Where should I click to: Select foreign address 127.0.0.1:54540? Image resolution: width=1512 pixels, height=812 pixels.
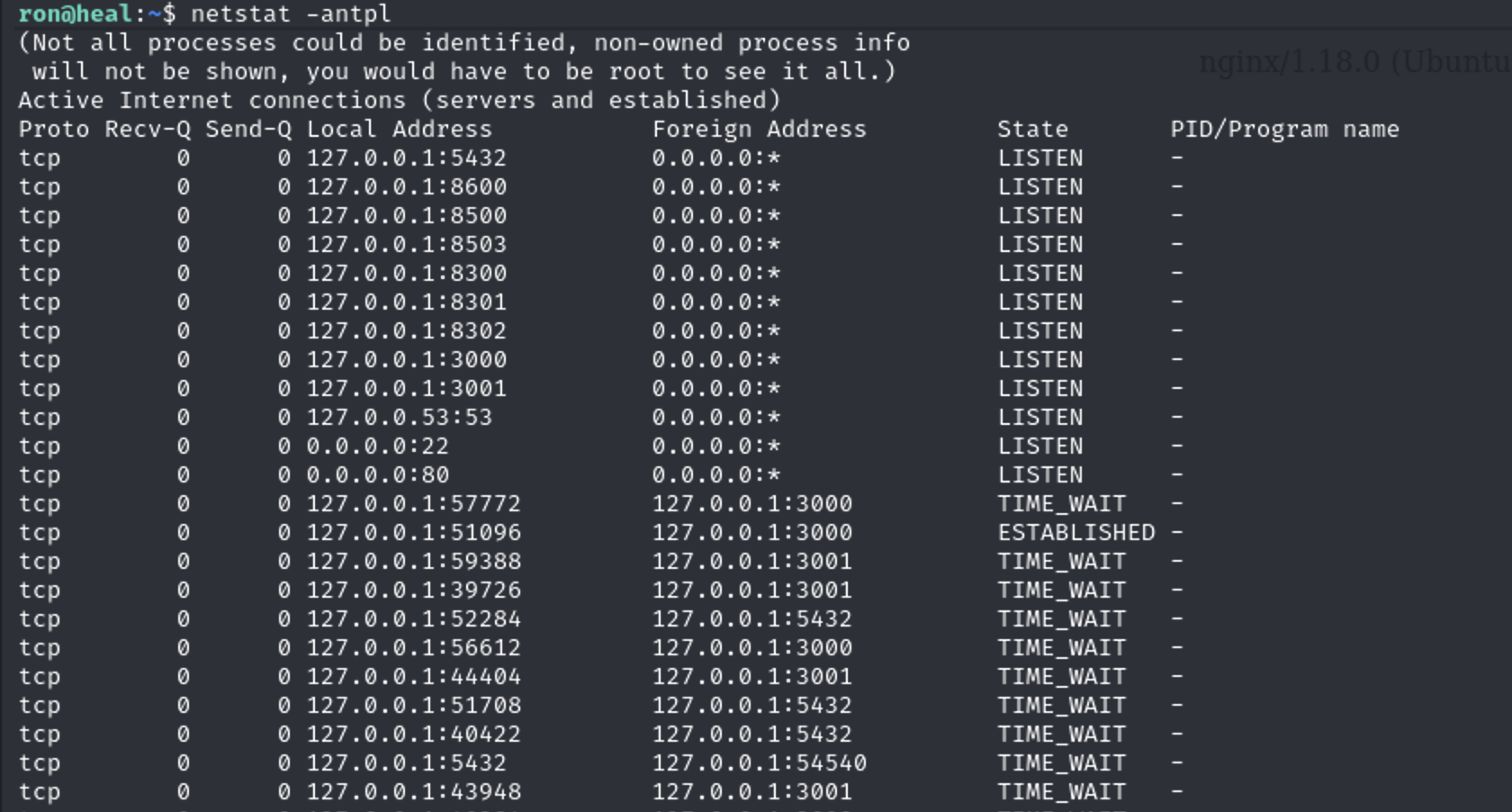[760, 763]
